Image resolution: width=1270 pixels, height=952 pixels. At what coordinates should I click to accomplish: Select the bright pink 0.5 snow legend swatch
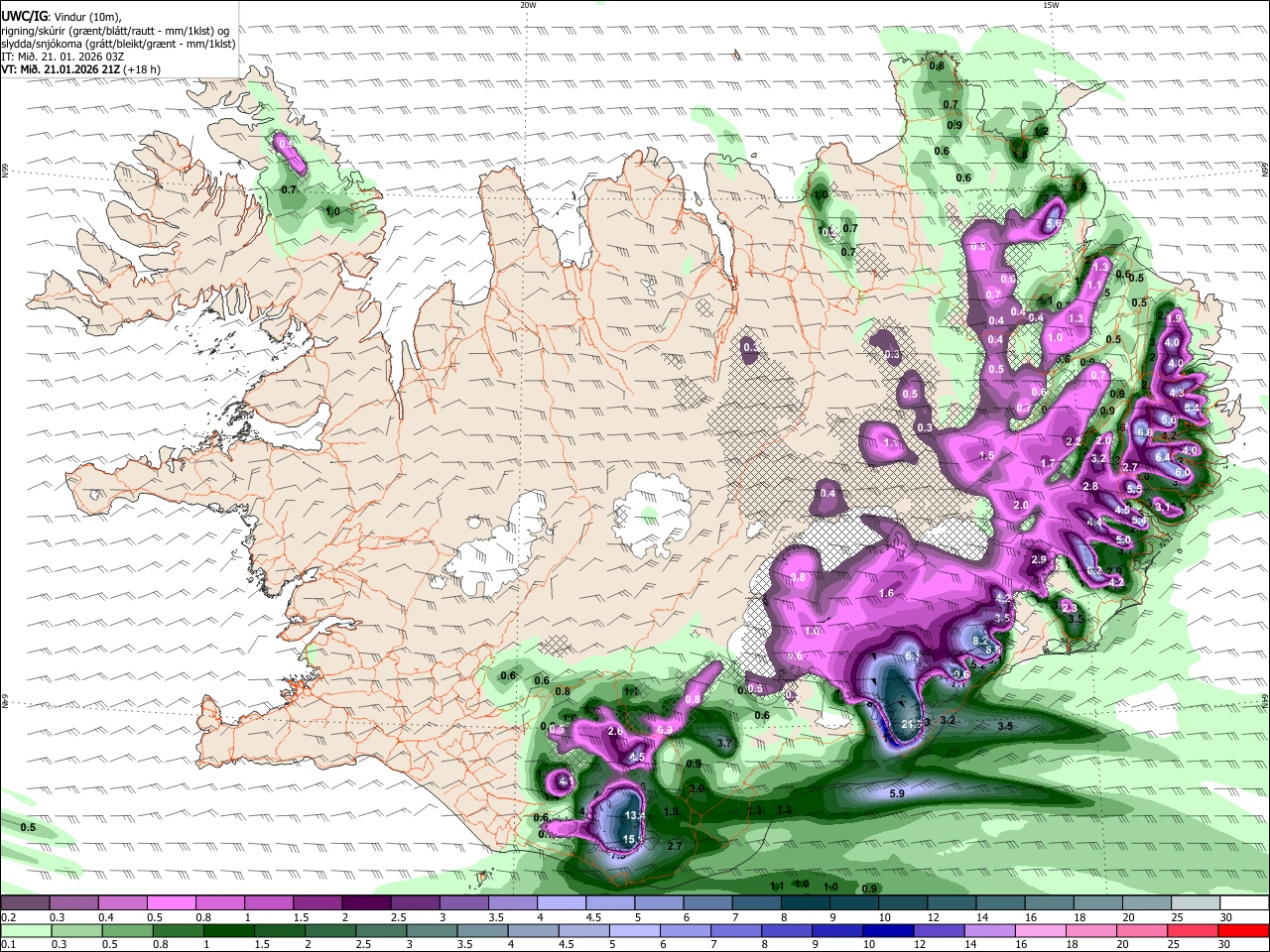pos(171,902)
